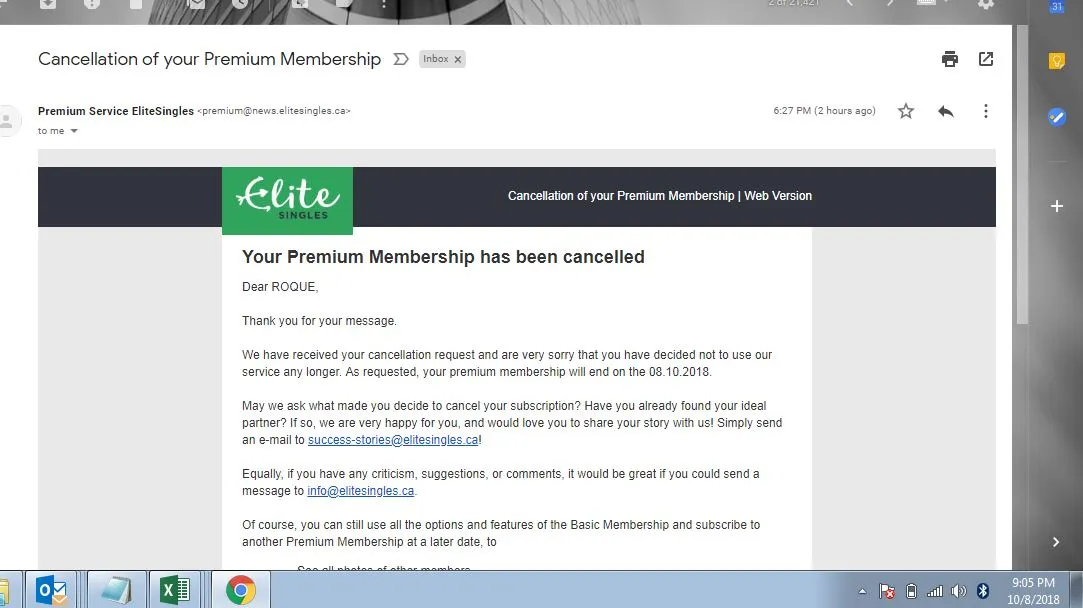Open Google Keep in side panel
1083x608 pixels.
point(1057,61)
